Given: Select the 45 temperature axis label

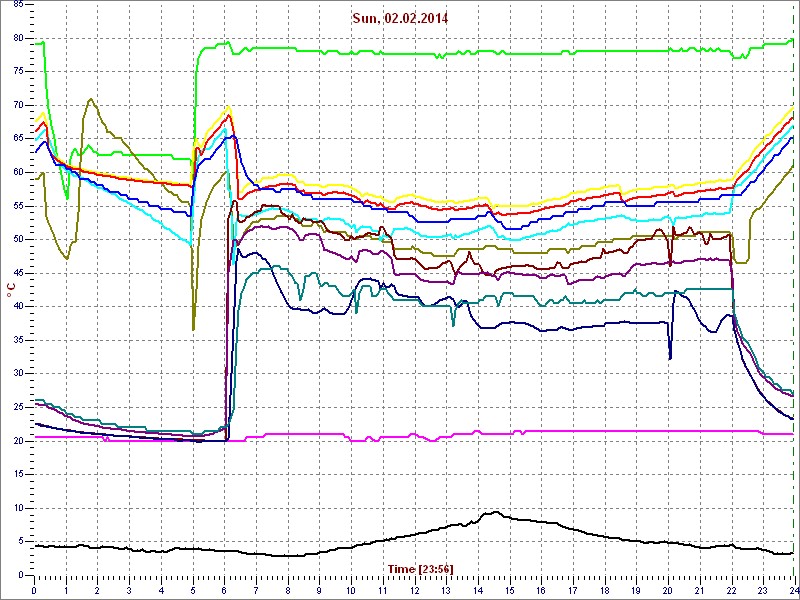Looking at the screenshot, I should (17, 273).
